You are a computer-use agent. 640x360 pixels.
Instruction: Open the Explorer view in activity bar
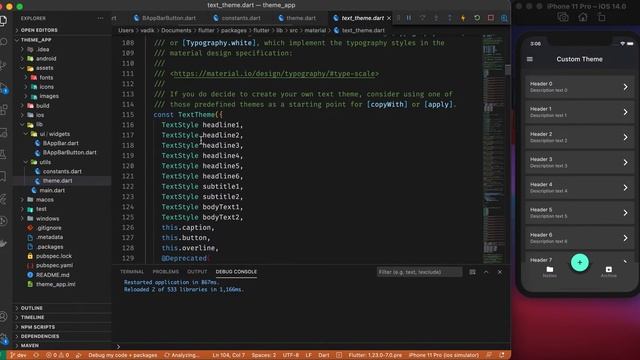pyautogui.click(x=2, y=20)
